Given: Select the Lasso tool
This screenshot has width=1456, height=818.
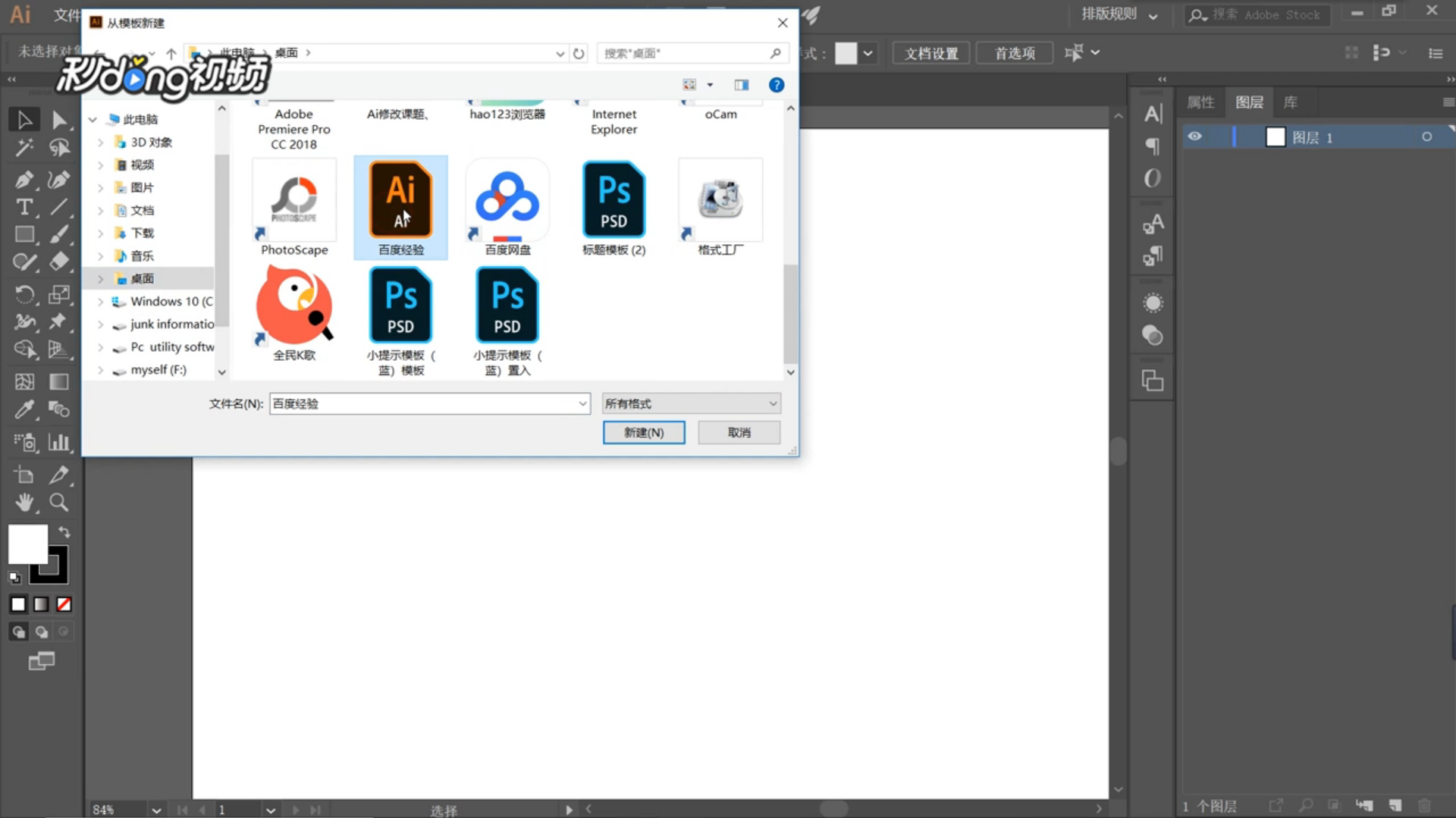Looking at the screenshot, I should point(59,148).
